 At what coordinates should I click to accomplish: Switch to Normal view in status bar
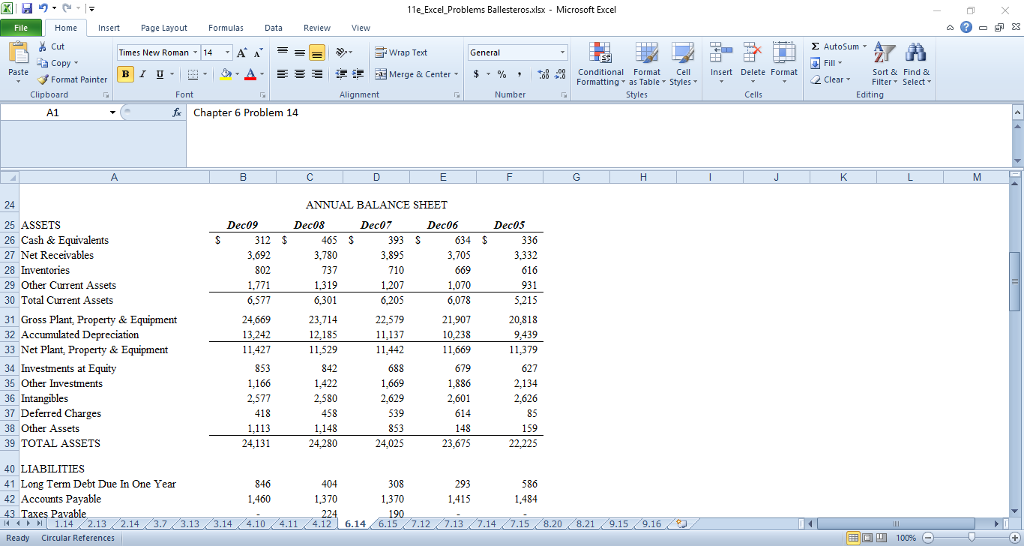pos(852,538)
